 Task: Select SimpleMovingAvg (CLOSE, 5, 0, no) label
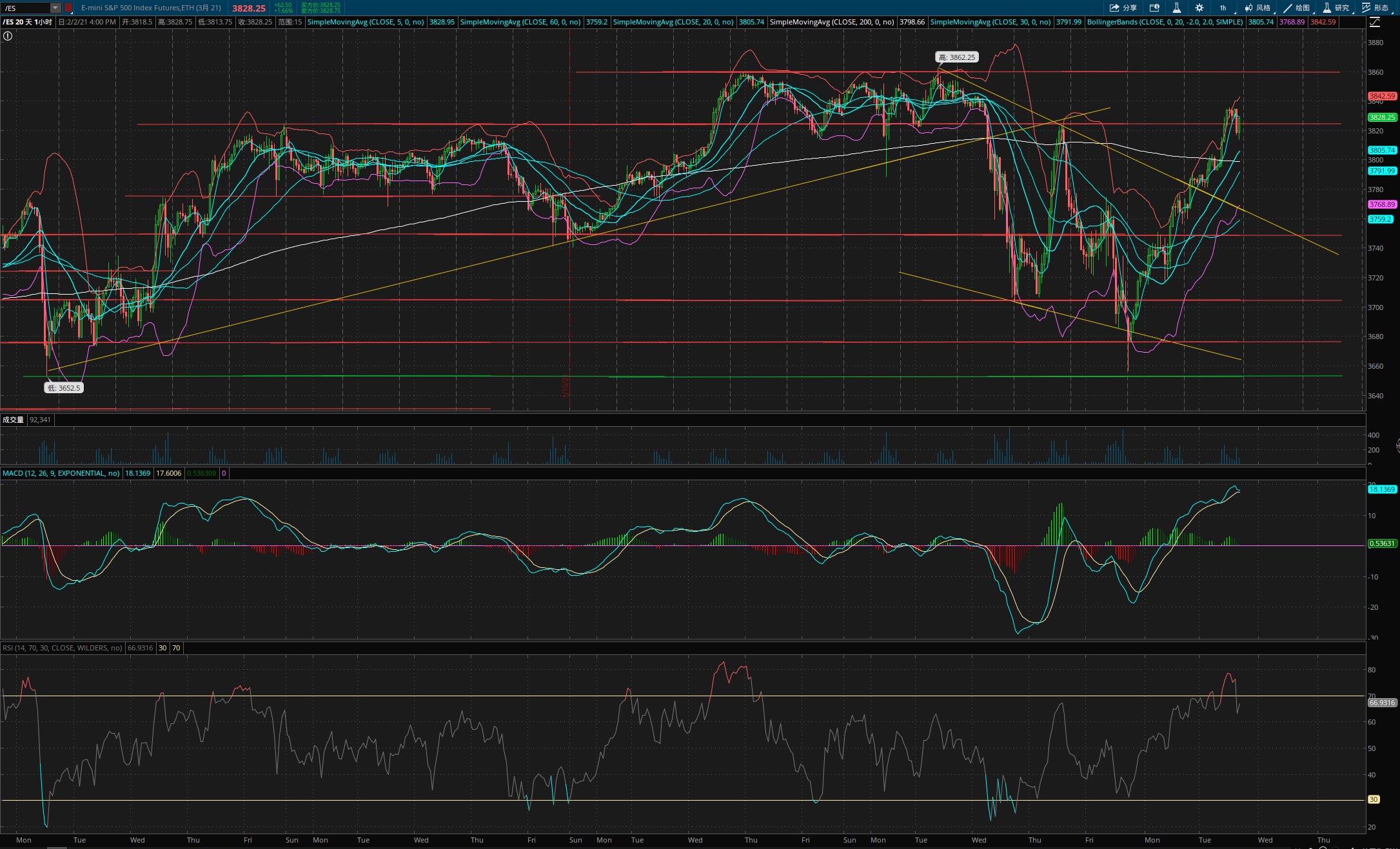366,22
